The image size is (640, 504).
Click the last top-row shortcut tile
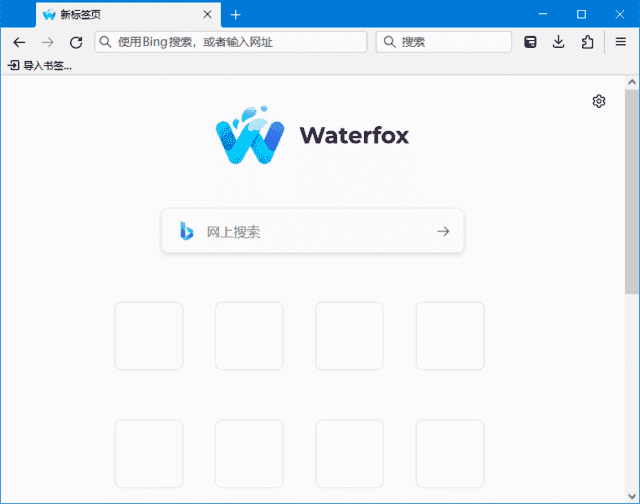(450, 336)
